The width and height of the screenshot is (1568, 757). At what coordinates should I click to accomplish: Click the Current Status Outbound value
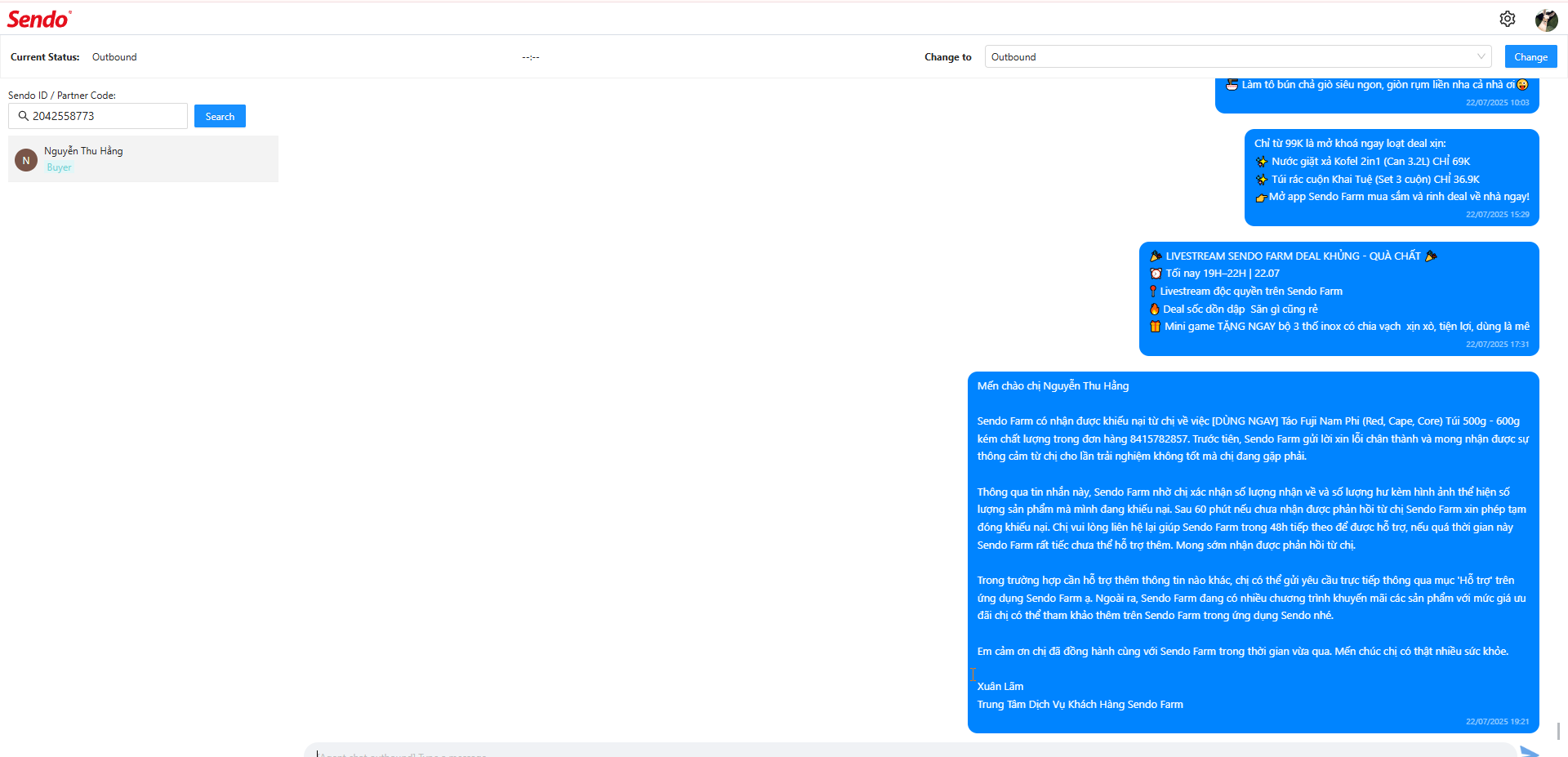click(114, 57)
